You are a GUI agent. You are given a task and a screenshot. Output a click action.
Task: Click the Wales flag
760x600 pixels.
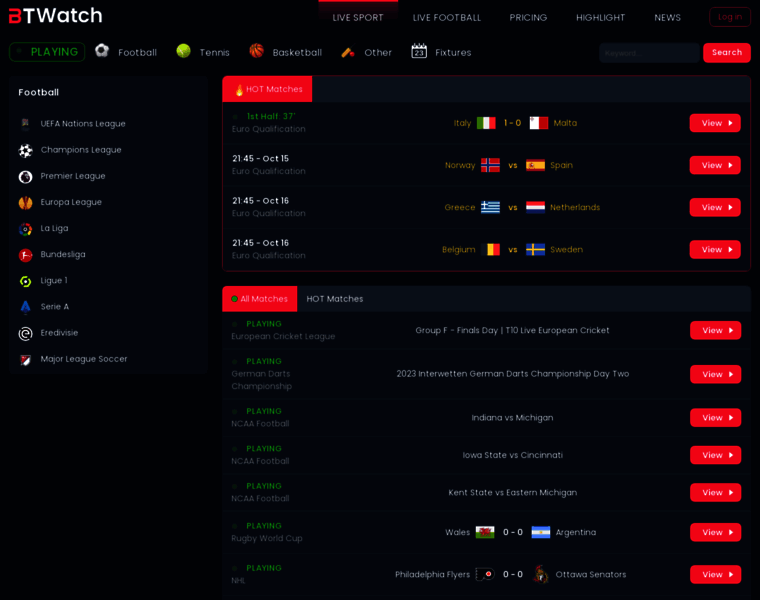coord(485,532)
